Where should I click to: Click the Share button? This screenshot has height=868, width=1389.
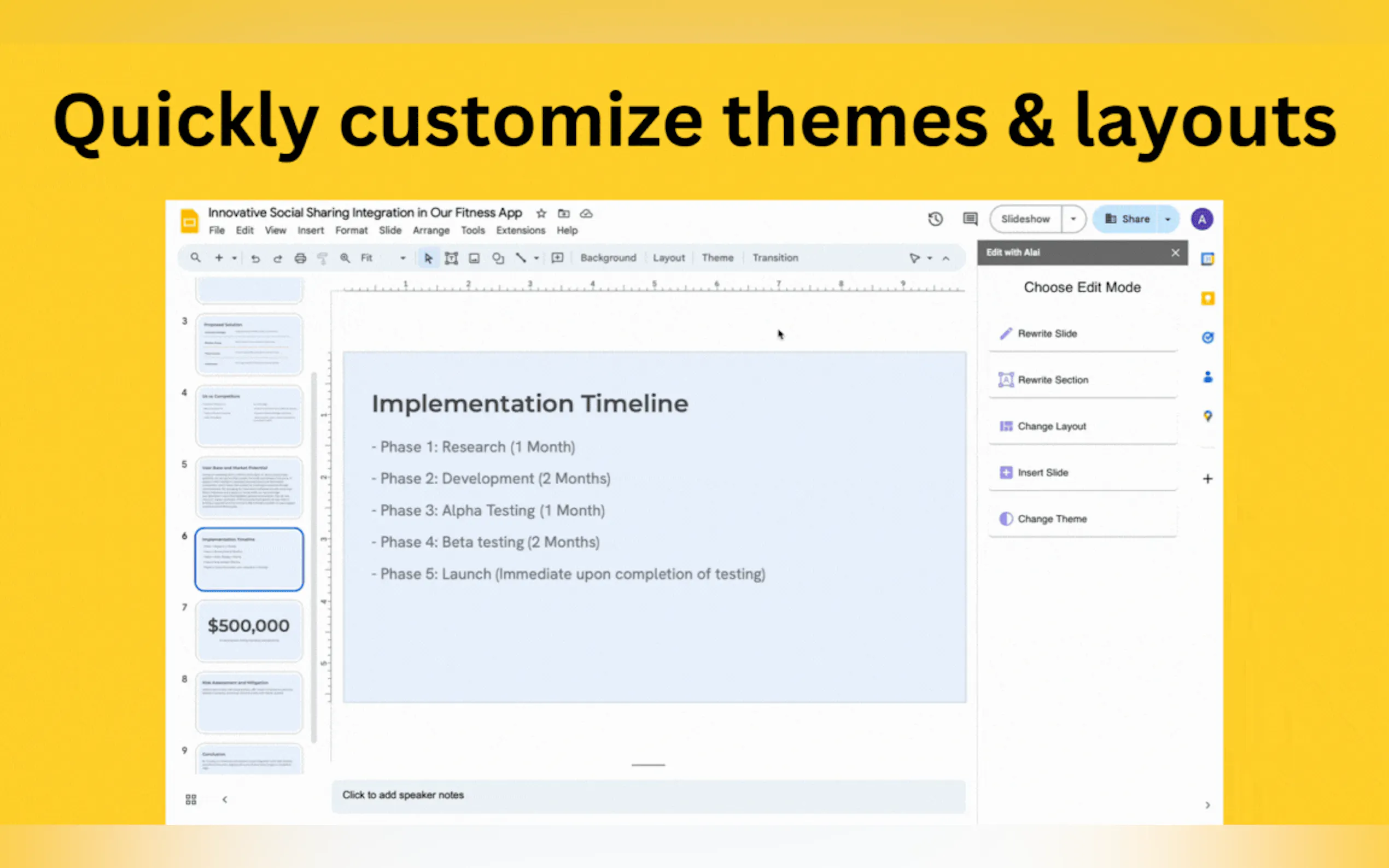pyautogui.click(x=1127, y=219)
